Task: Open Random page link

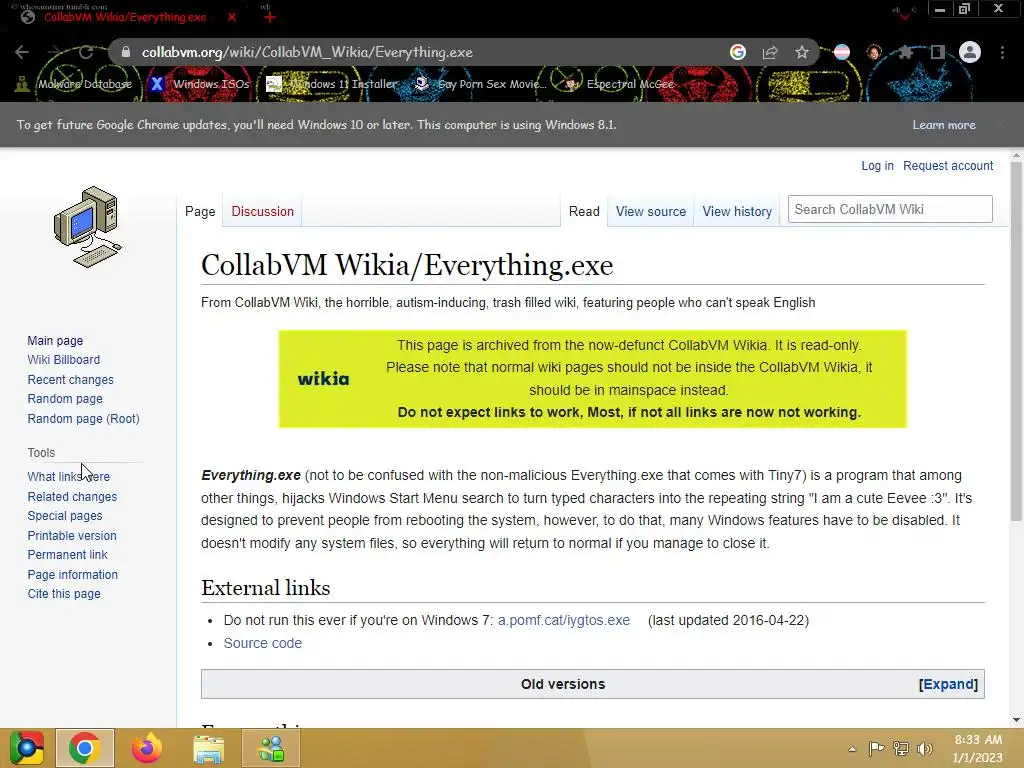Action: pyautogui.click(x=65, y=399)
